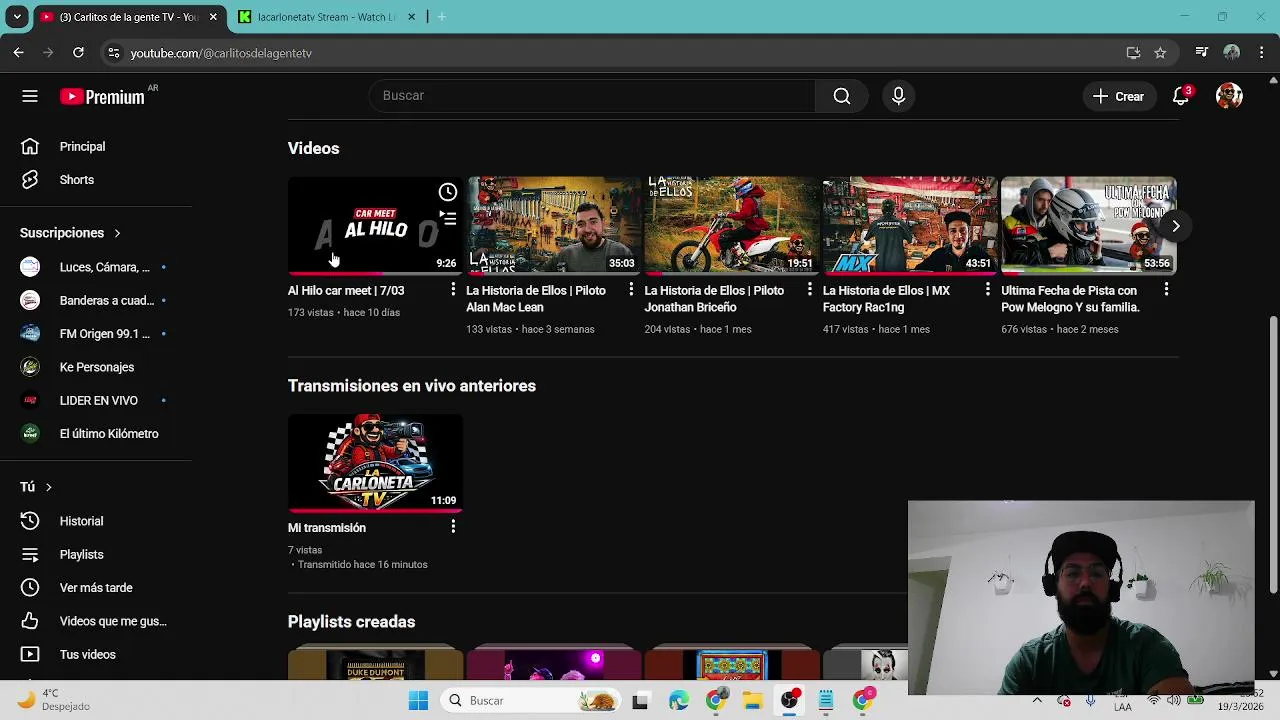1280x720 pixels.
Task: Expand the Suscripciones section
Action: 70,233
